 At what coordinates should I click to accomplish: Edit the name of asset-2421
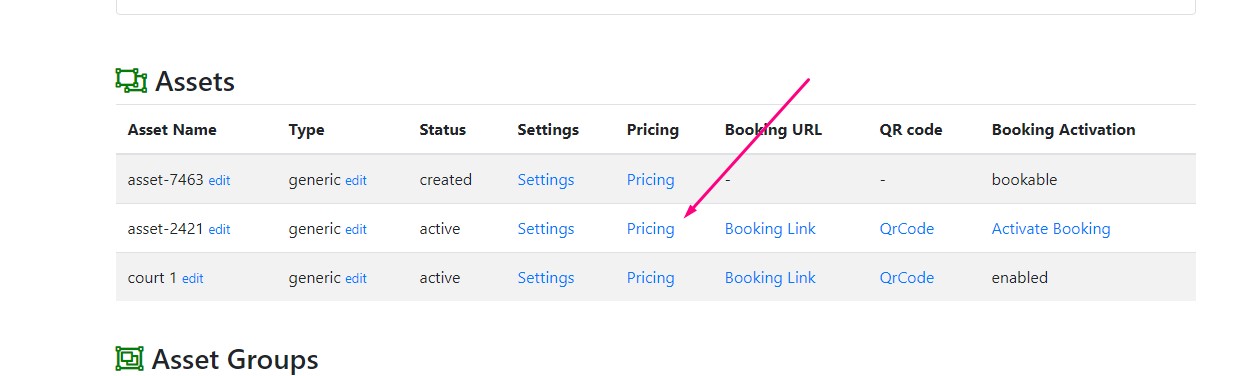219,230
